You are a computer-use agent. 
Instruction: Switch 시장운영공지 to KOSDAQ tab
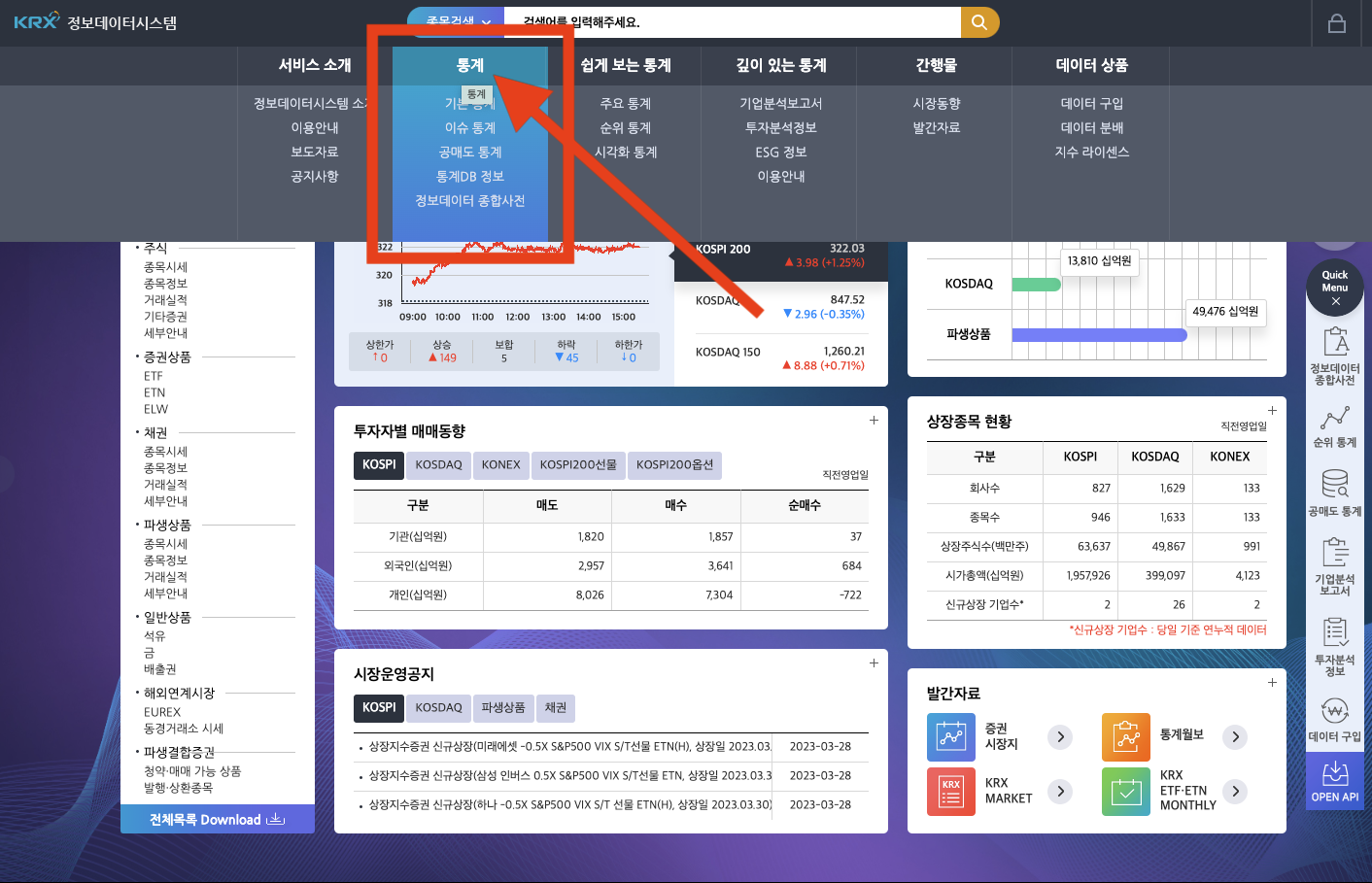(439, 708)
